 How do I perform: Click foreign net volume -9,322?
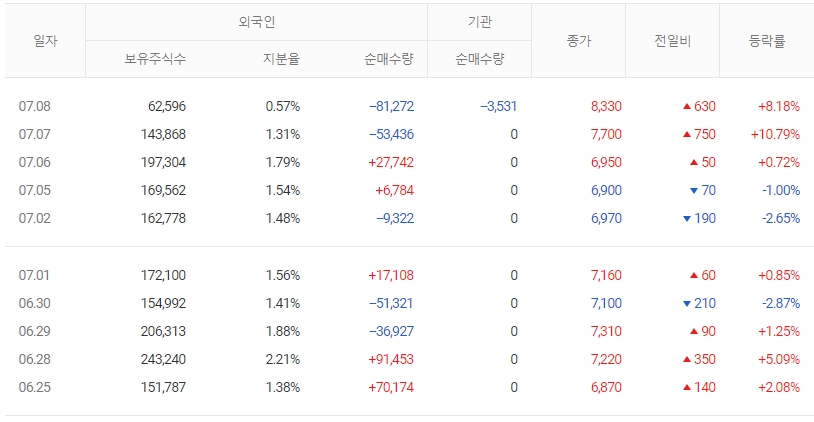pyautogui.click(x=395, y=219)
